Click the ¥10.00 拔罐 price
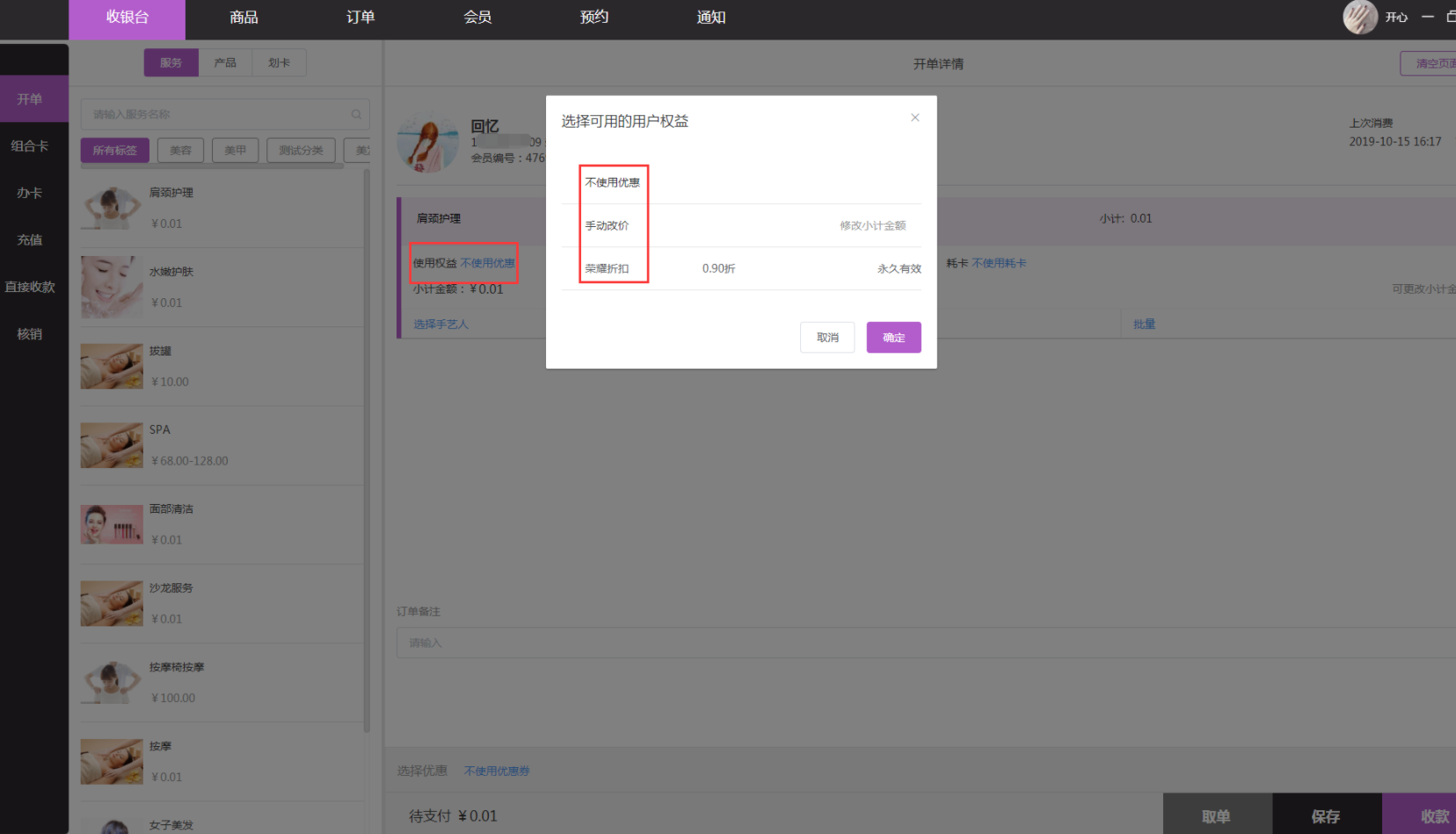This screenshot has width=1456, height=834. (x=171, y=382)
